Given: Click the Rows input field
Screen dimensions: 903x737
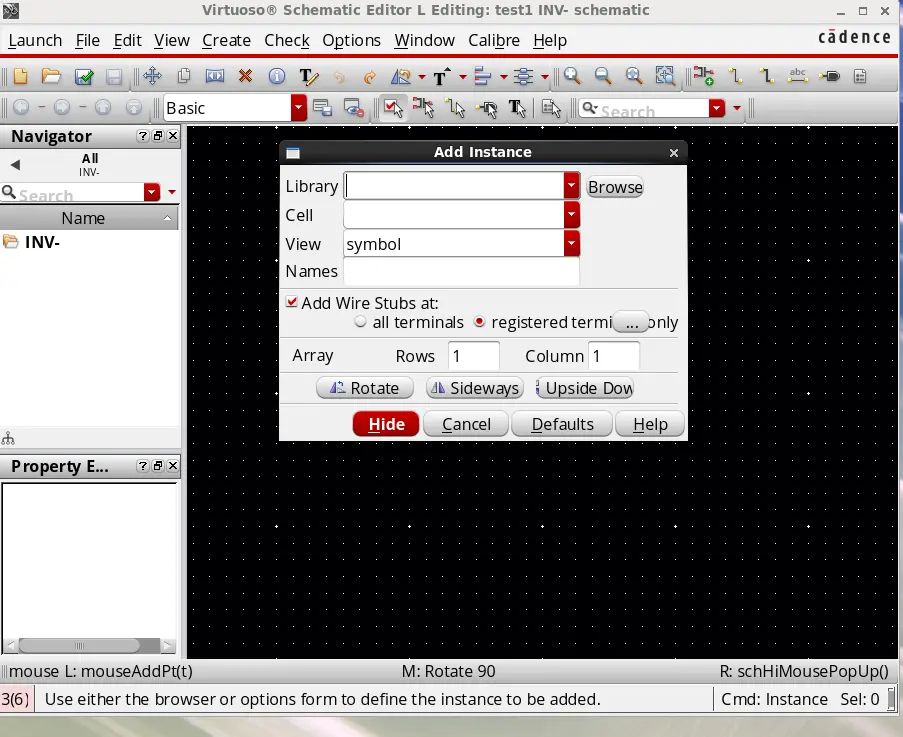Looking at the screenshot, I should [473, 356].
